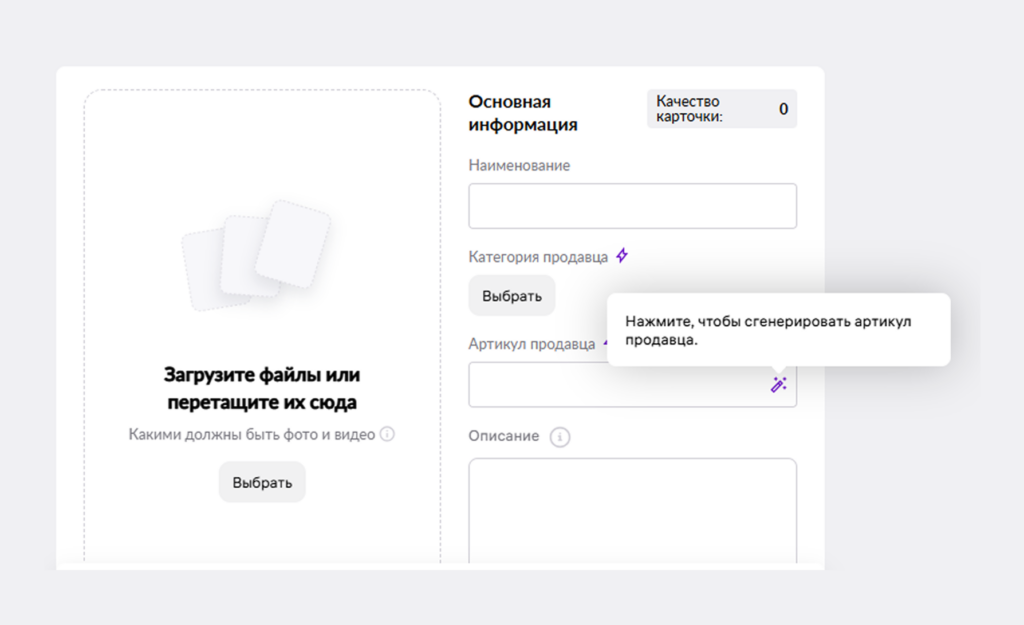The image size is (1024, 625).
Task: Click the Качество карточки score indicator
Action: click(x=721, y=108)
